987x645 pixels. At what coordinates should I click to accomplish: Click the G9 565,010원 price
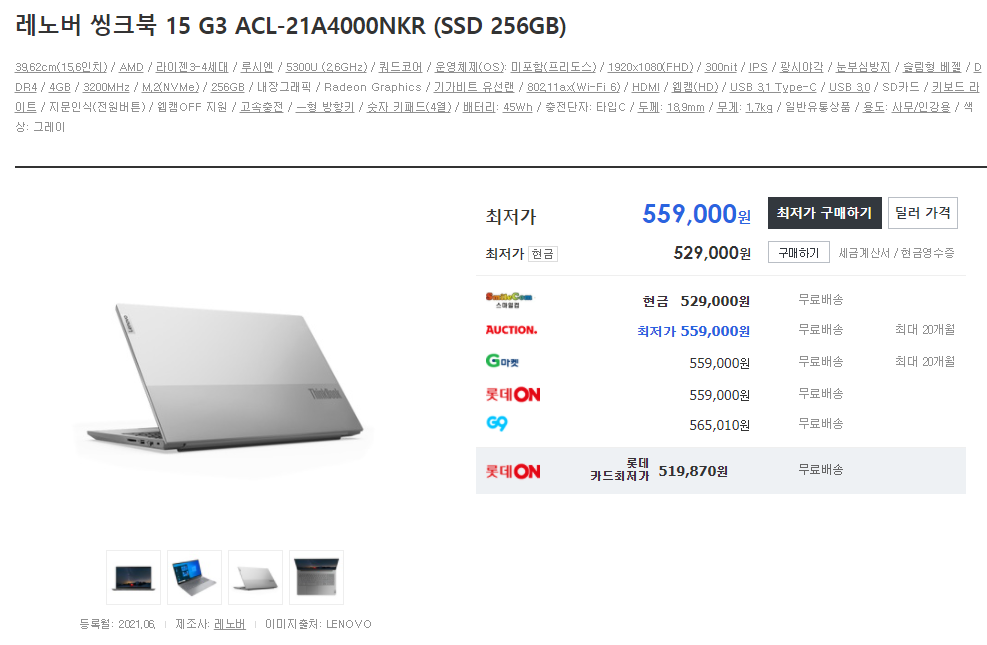pos(719,425)
